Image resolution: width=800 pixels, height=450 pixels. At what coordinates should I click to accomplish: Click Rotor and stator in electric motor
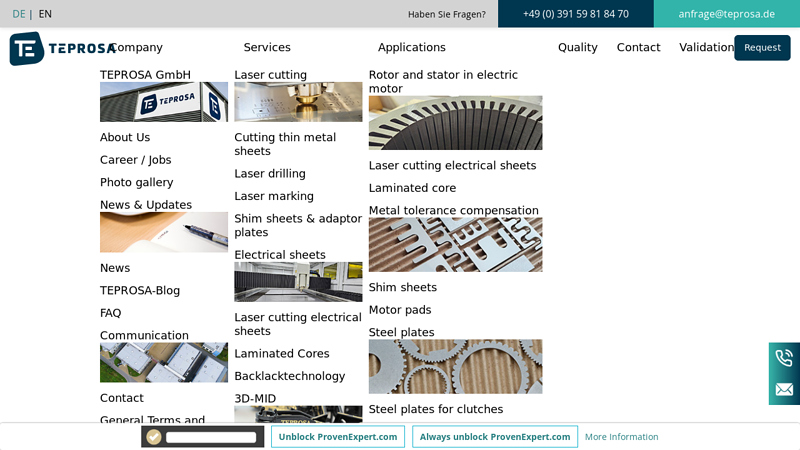point(443,81)
